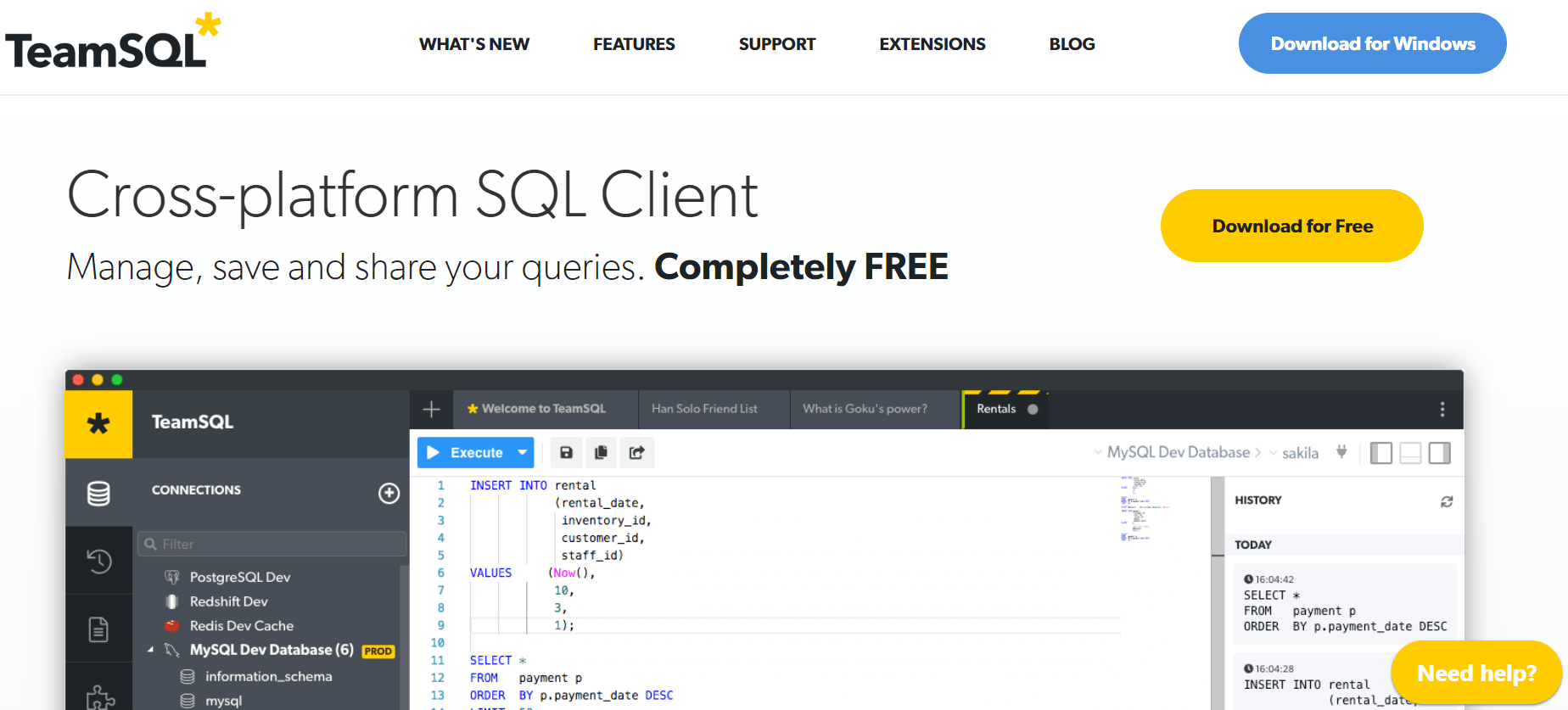Click the Need help? chat button
The height and width of the screenshot is (710, 1568).
1476,673
